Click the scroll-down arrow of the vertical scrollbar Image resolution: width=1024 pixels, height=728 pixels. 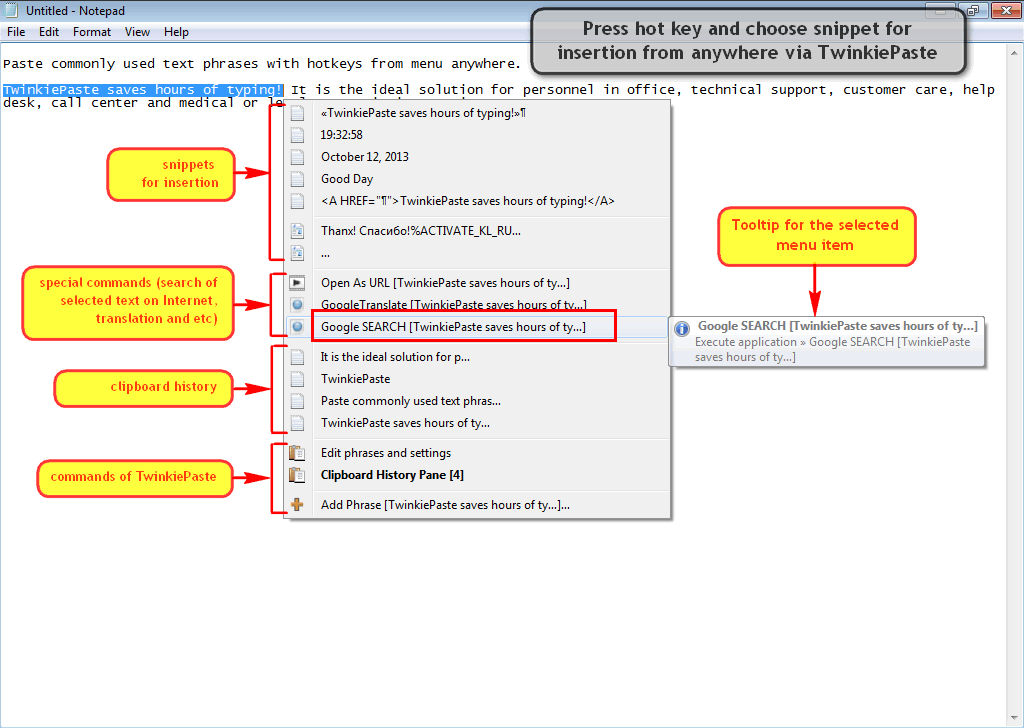tap(1014, 718)
